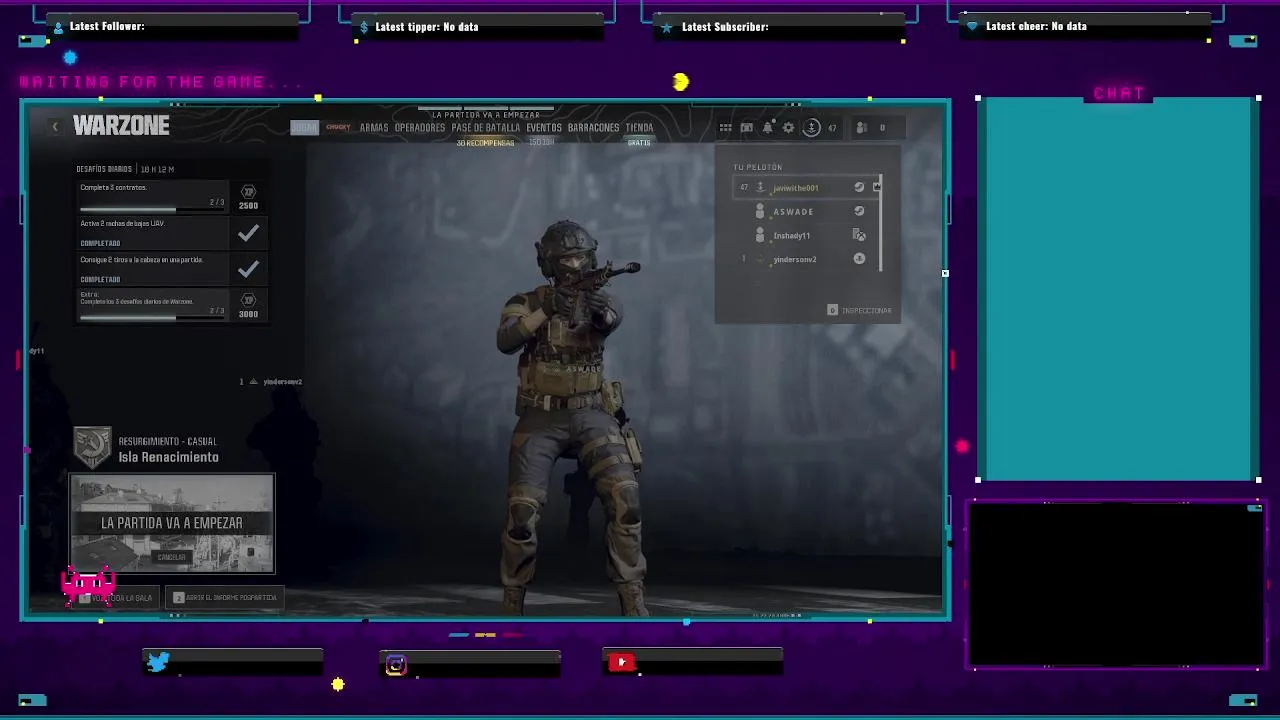Click 'Abrir el informe pospartida' button
The image size is (1280, 720).
(x=224, y=597)
